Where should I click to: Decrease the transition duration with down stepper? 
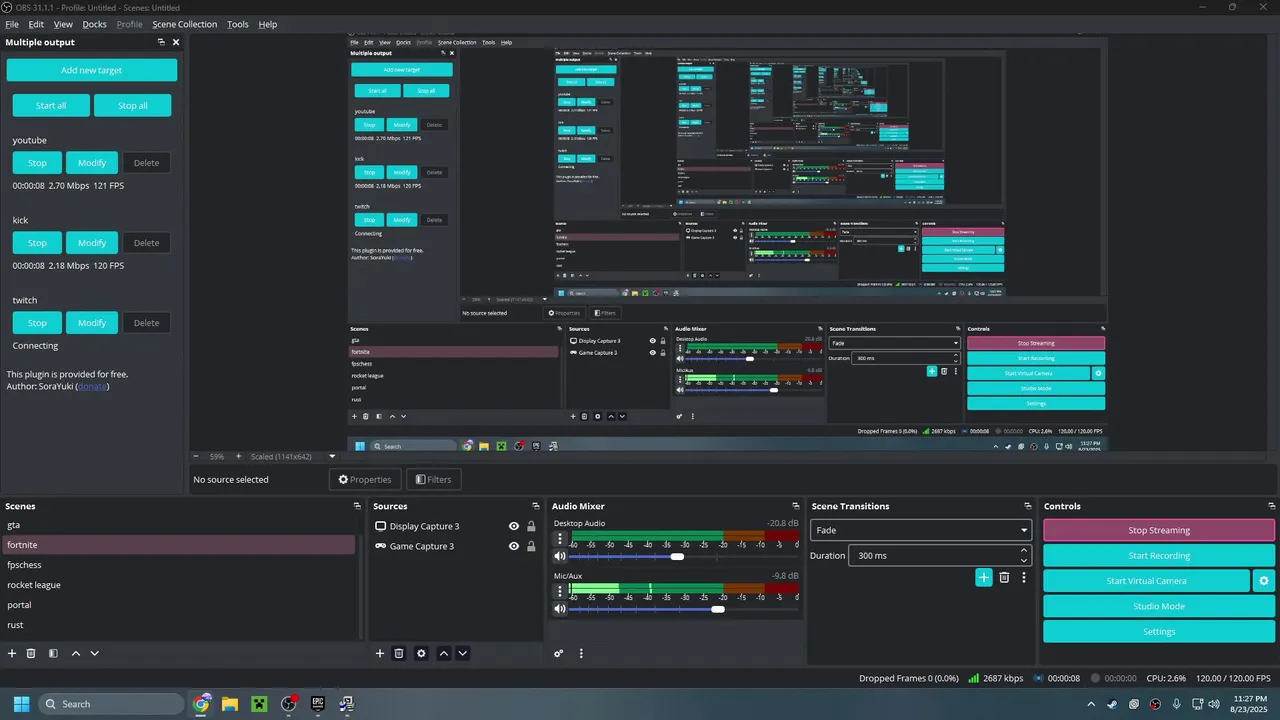(x=1024, y=560)
